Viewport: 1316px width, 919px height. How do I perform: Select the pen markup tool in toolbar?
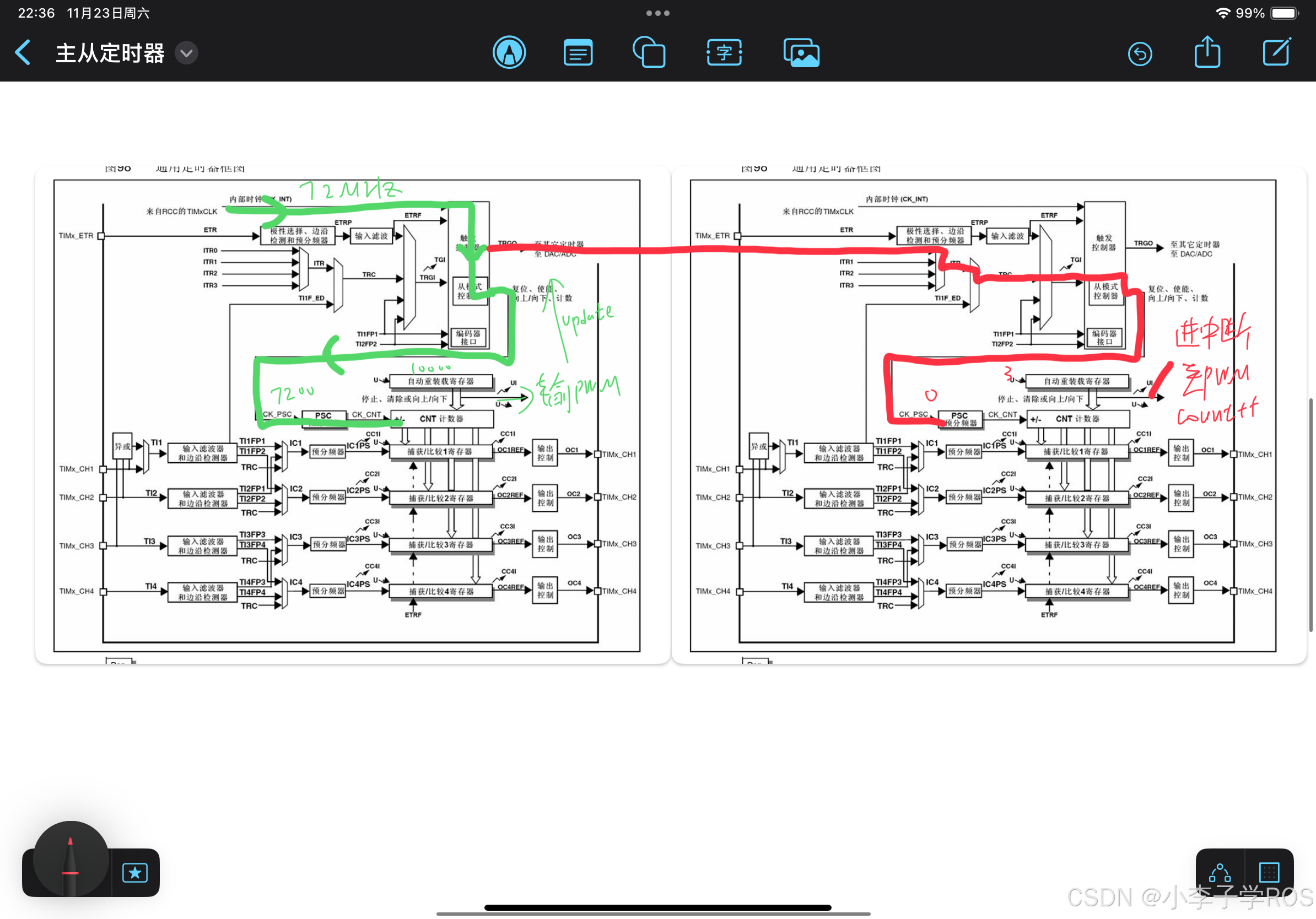(x=509, y=53)
